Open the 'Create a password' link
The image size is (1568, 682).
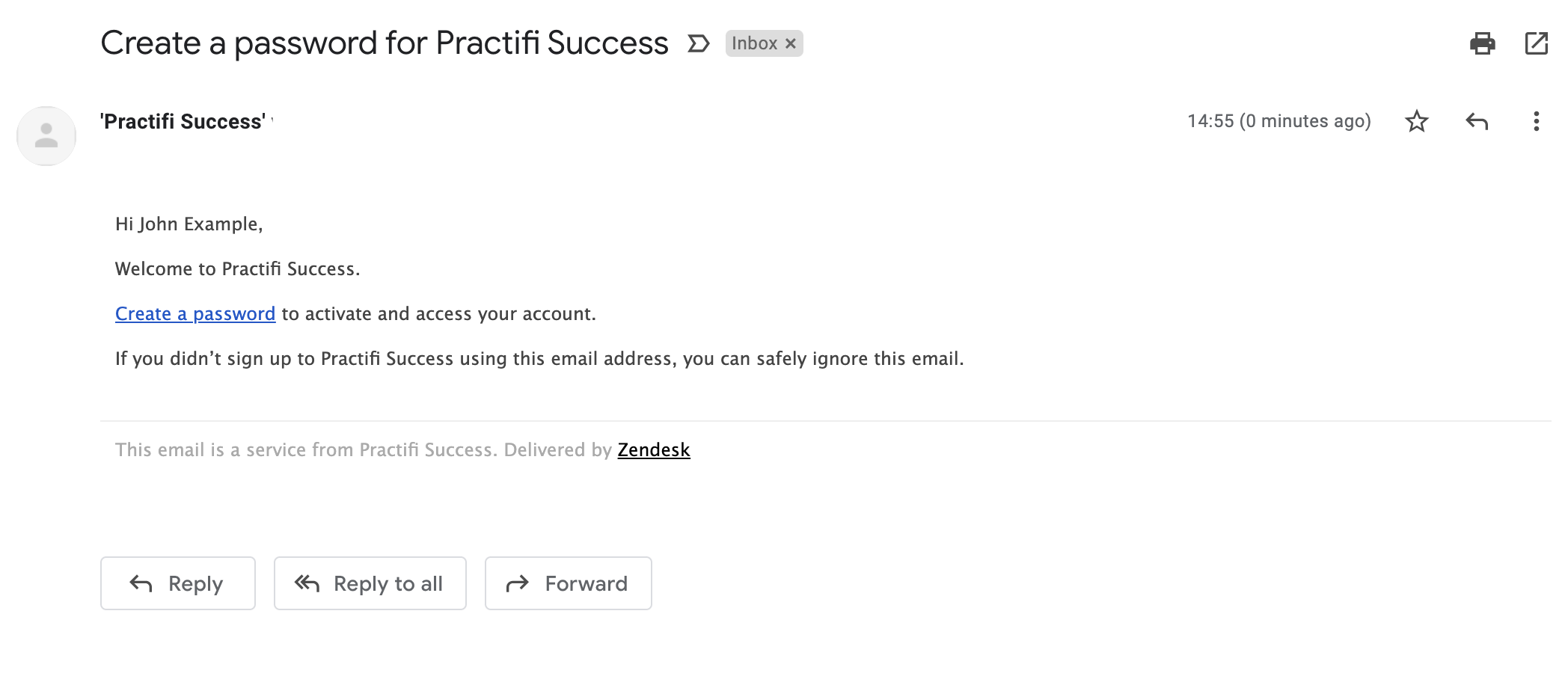click(195, 314)
